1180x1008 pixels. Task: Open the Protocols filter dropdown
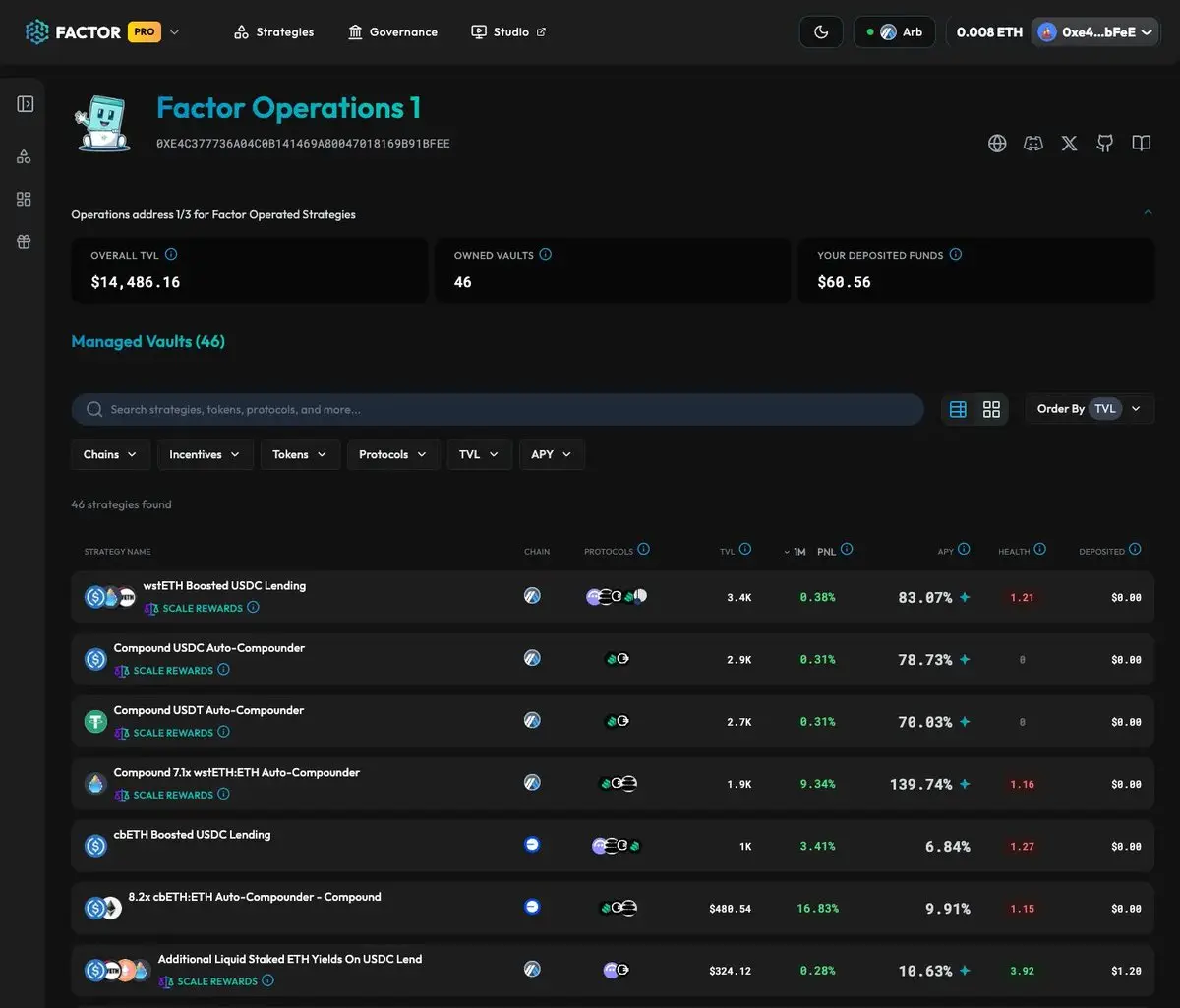pyautogui.click(x=392, y=454)
